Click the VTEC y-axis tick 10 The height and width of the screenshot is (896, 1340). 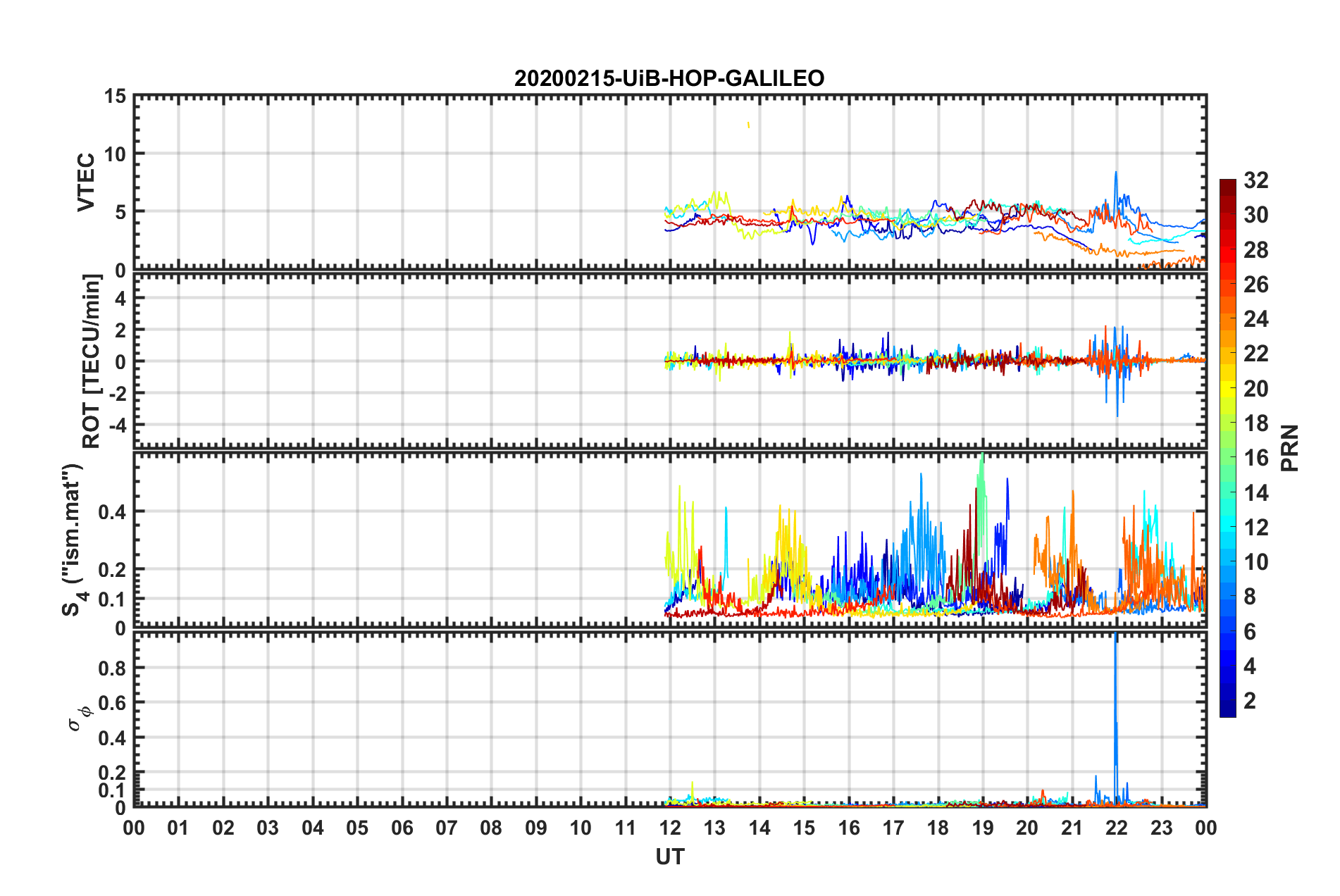115,154
